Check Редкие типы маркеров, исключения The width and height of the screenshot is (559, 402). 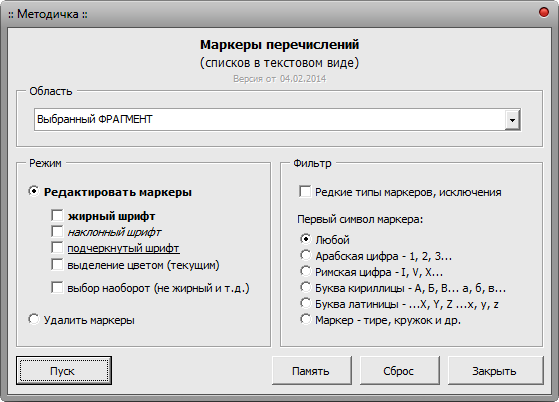[x=305, y=192]
